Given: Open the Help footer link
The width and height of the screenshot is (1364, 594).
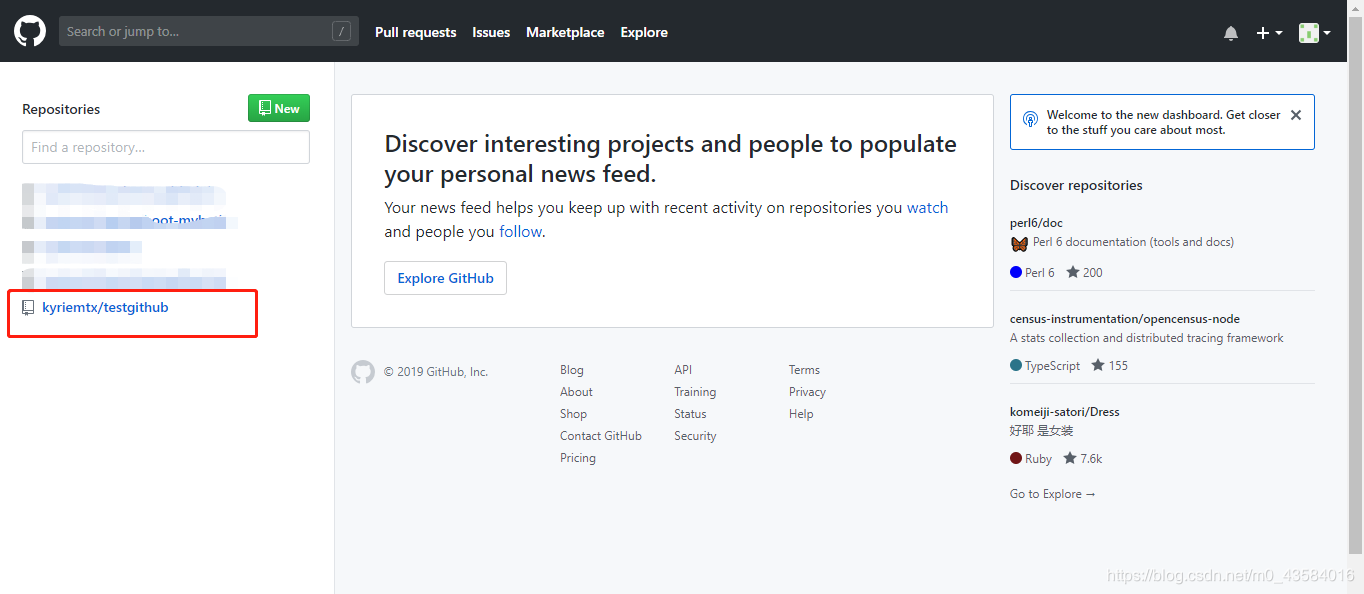Looking at the screenshot, I should coord(801,414).
